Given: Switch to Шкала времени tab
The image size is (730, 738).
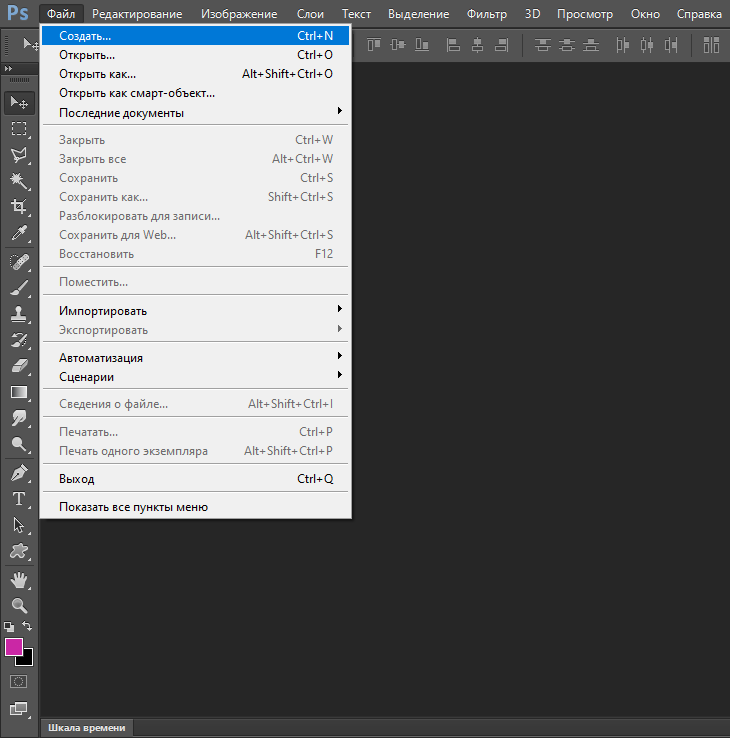Looking at the screenshot, I should (x=87, y=728).
